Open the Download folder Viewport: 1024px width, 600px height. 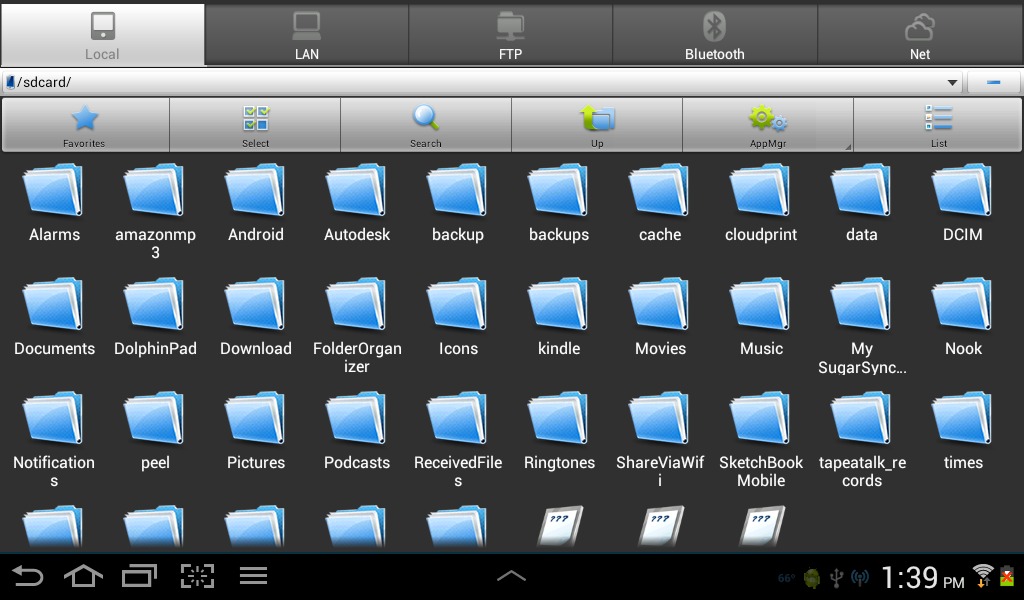pos(256,317)
